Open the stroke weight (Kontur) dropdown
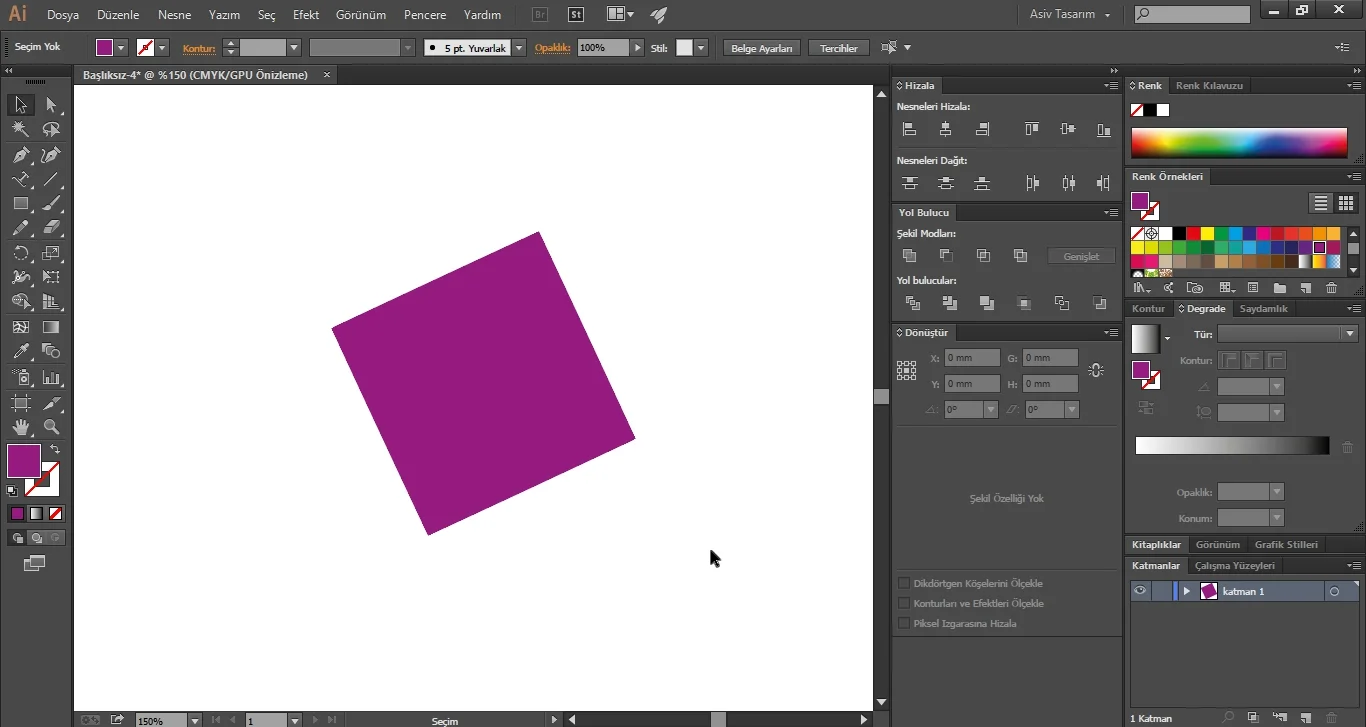The height and width of the screenshot is (727, 1366). 294,48
